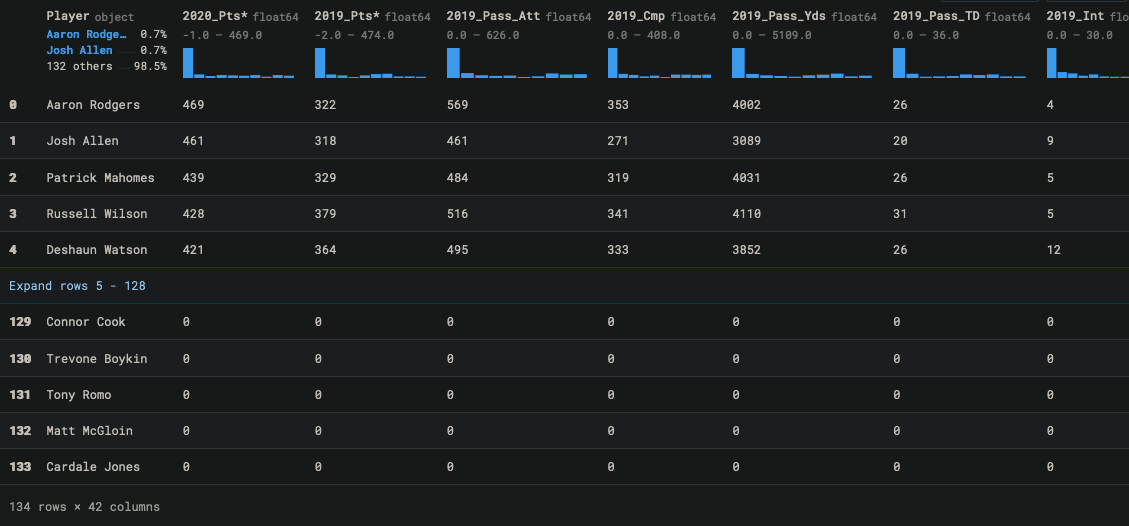Click Russell Wilson passing yards 4110
The image size is (1129, 526).
click(746, 214)
